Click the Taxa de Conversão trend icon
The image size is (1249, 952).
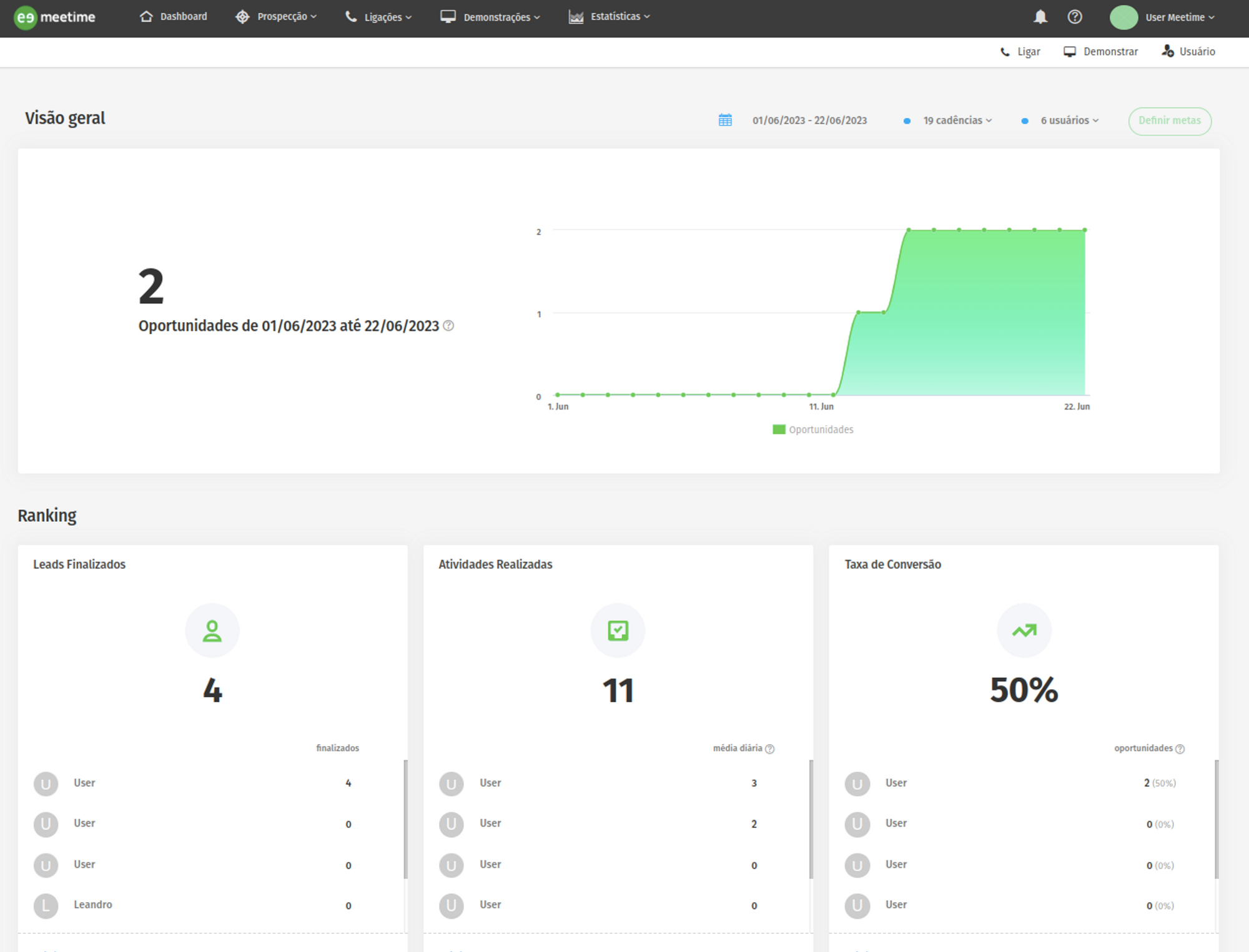pos(1024,631)
